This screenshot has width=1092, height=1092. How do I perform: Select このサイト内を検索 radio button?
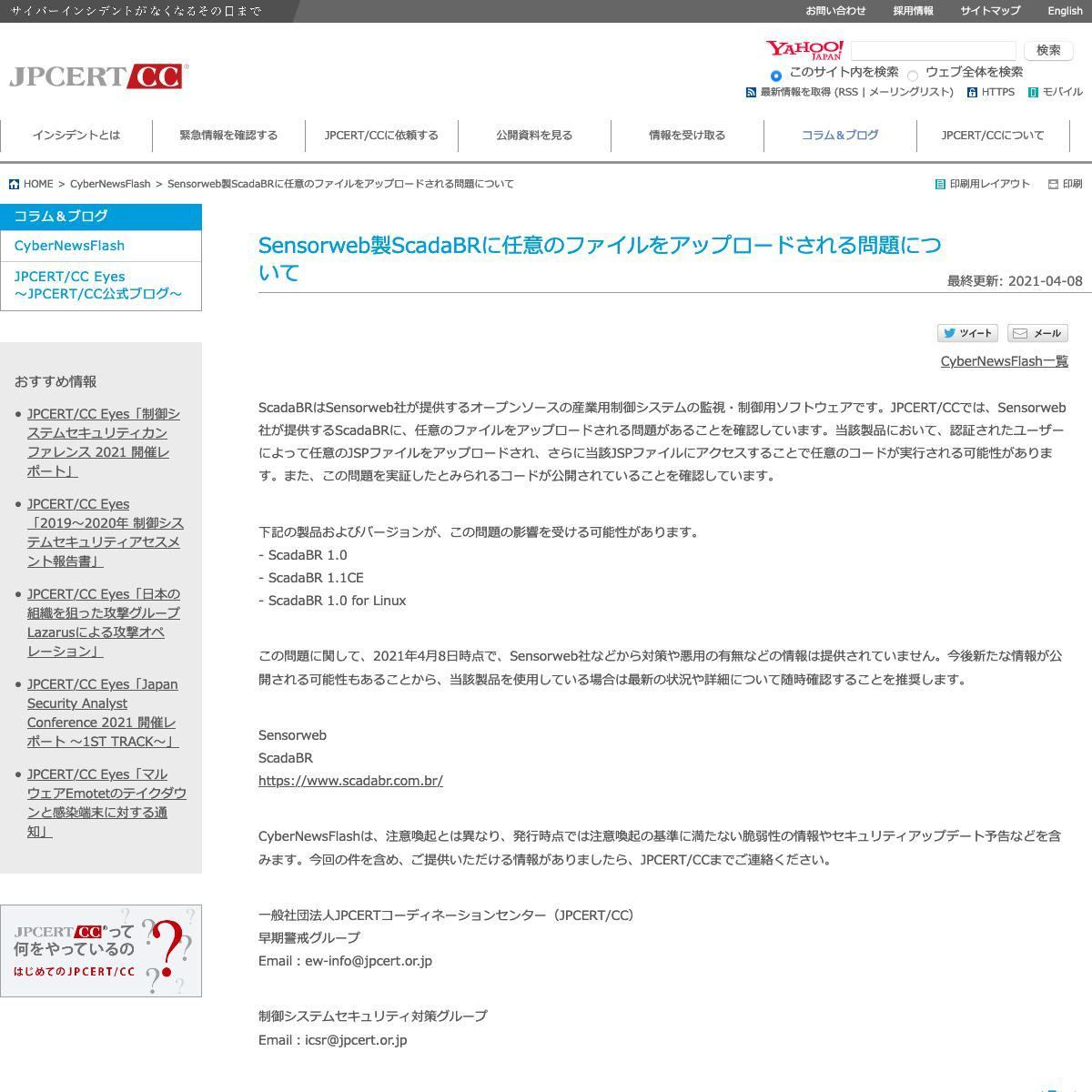coord(775,76)
